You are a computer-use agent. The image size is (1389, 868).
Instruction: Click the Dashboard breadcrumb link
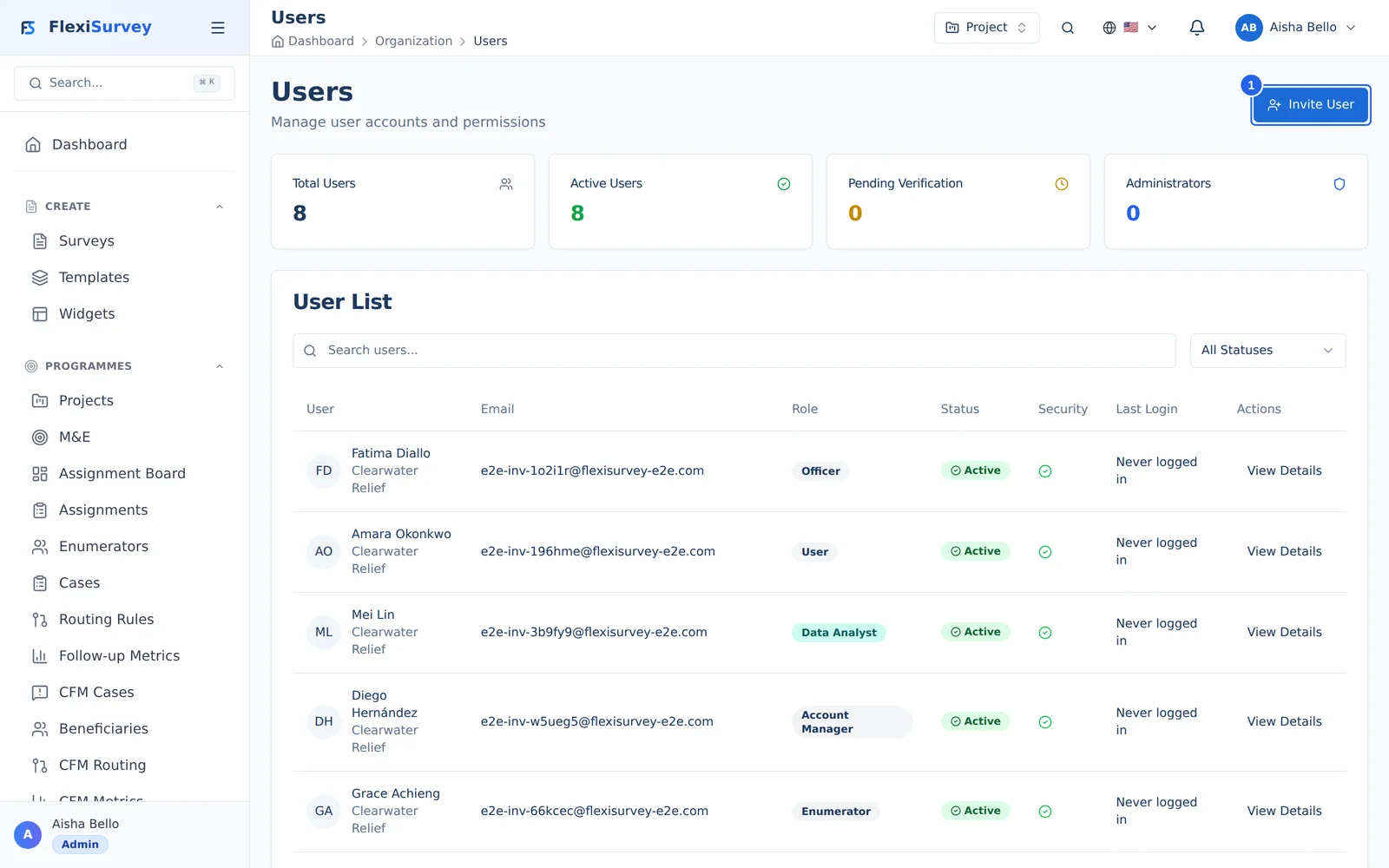pos(313,42)
